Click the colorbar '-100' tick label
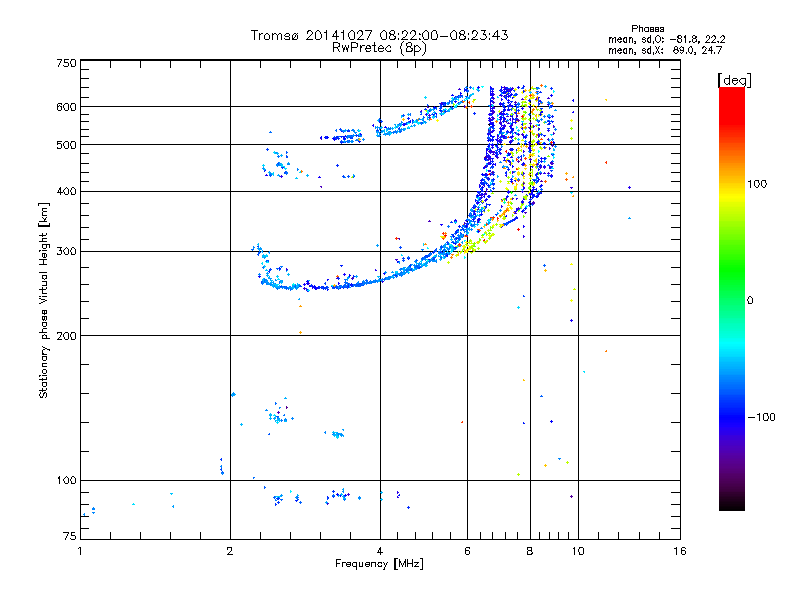 (x=761, y=417)
